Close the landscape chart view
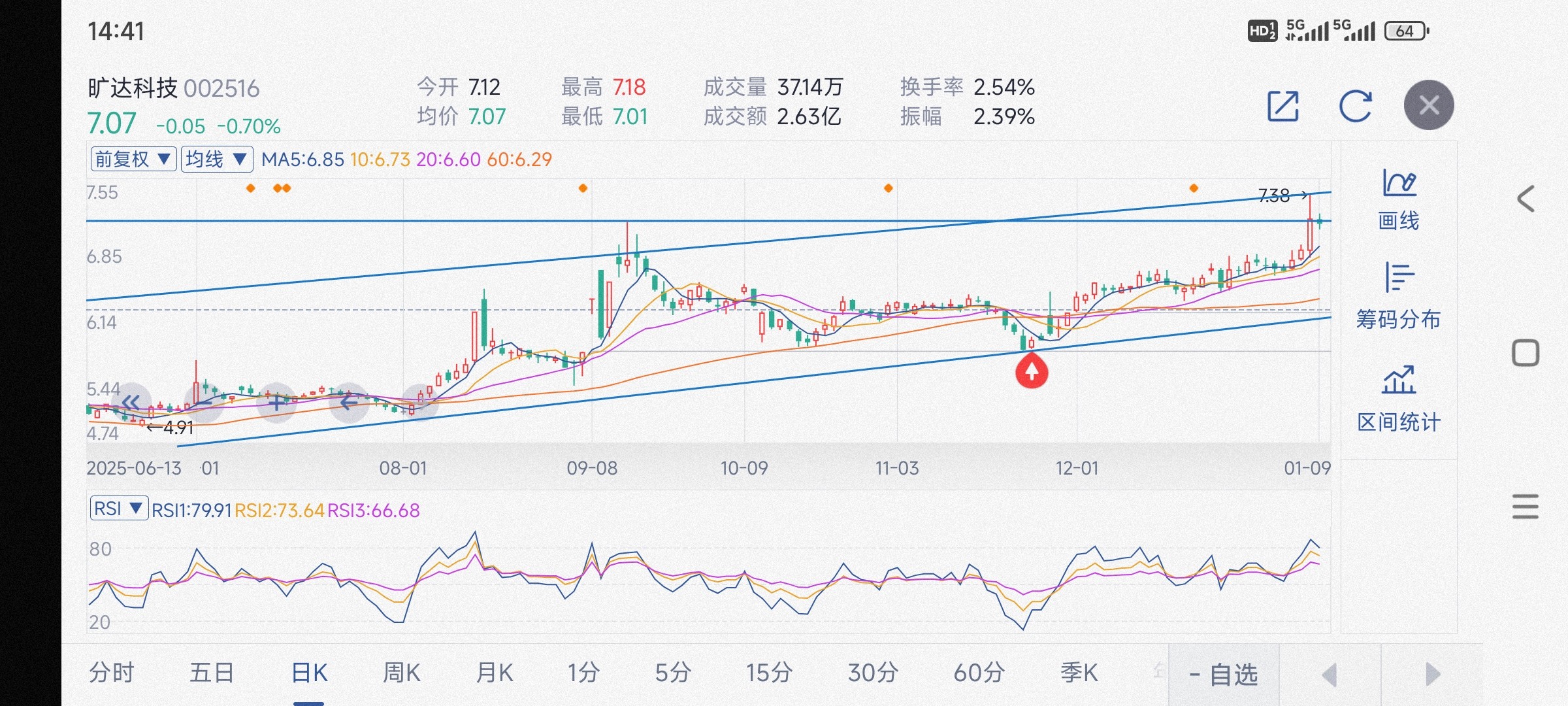The width and height of the screenshot is (1568, 706). (x=1429, y=105)
